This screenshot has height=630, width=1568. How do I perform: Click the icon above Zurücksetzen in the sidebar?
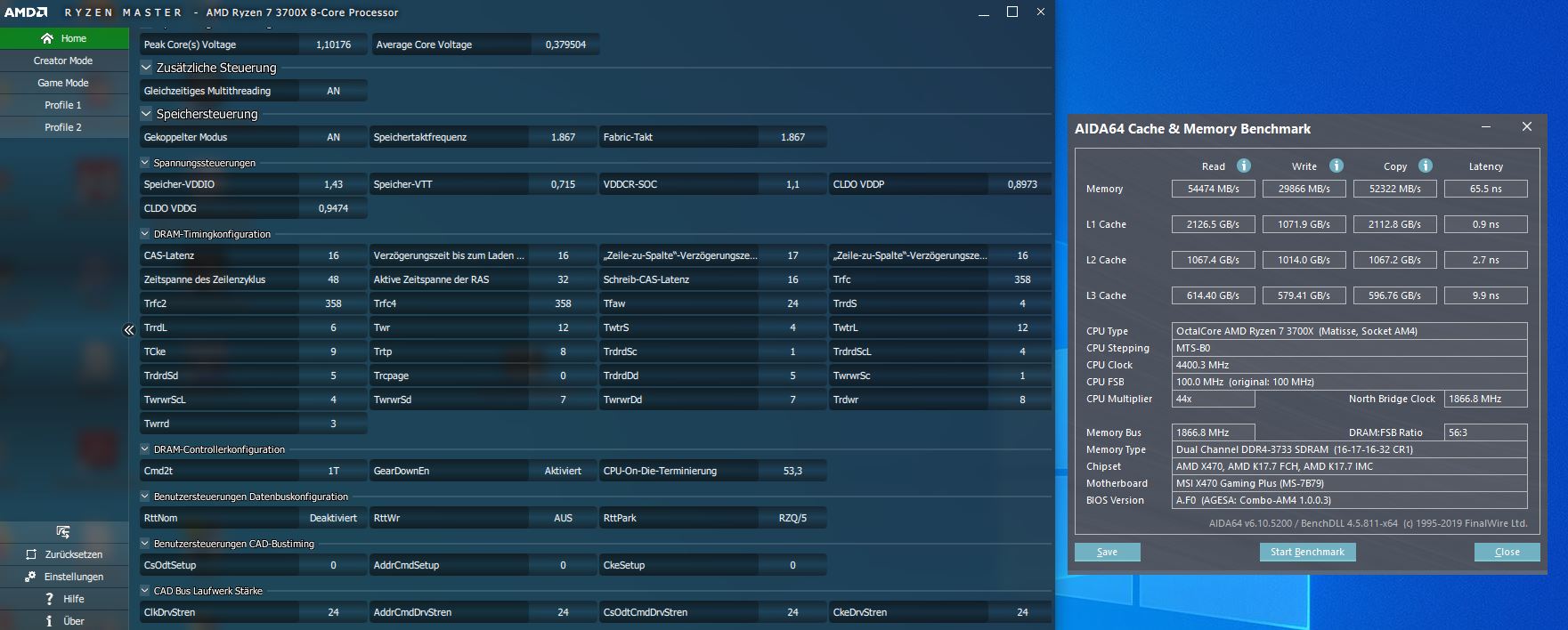63,532
